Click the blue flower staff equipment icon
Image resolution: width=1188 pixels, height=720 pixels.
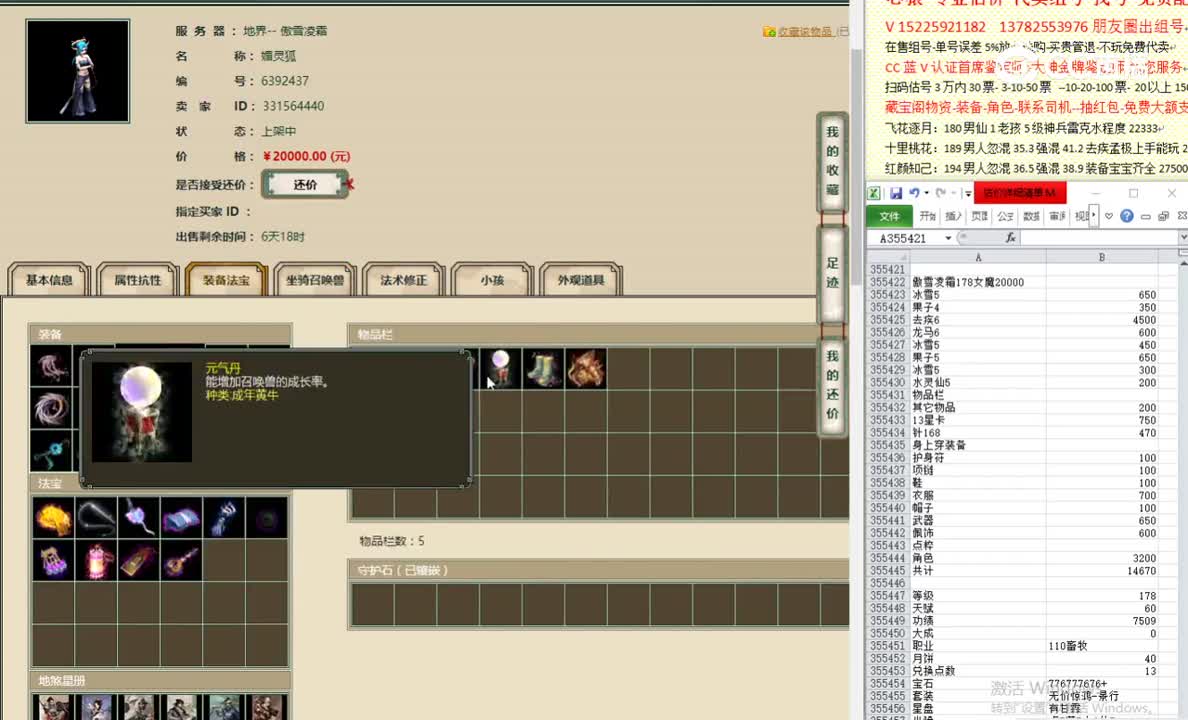pos(51,451)
